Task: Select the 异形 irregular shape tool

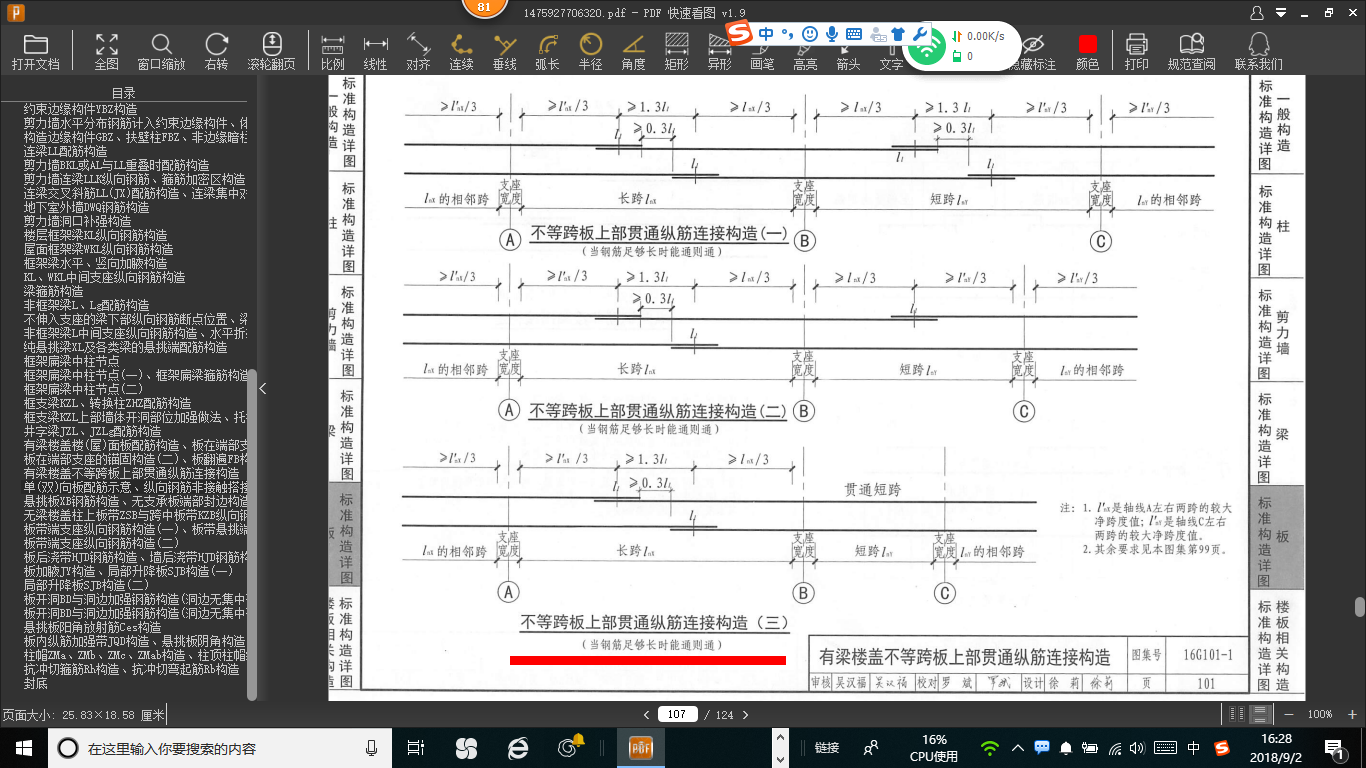Action: pyautogui.click(x=719, y=52)
